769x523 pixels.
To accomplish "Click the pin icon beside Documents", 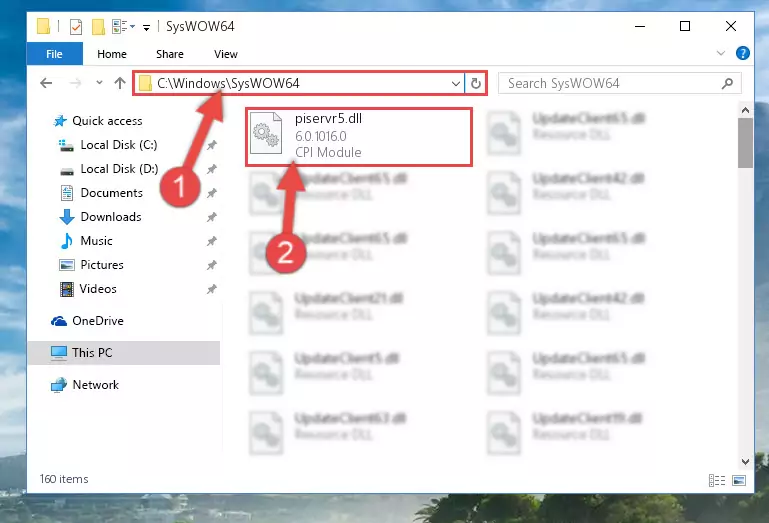I will (212, 193).
